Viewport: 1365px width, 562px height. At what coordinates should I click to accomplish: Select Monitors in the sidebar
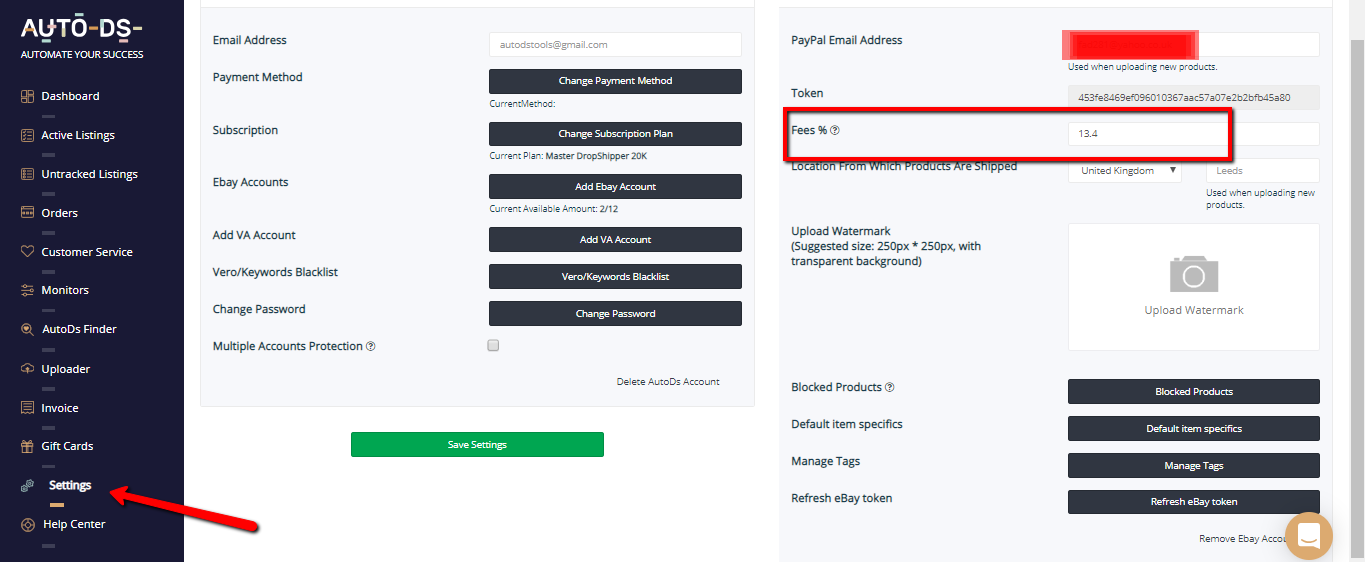click(65, 290)
